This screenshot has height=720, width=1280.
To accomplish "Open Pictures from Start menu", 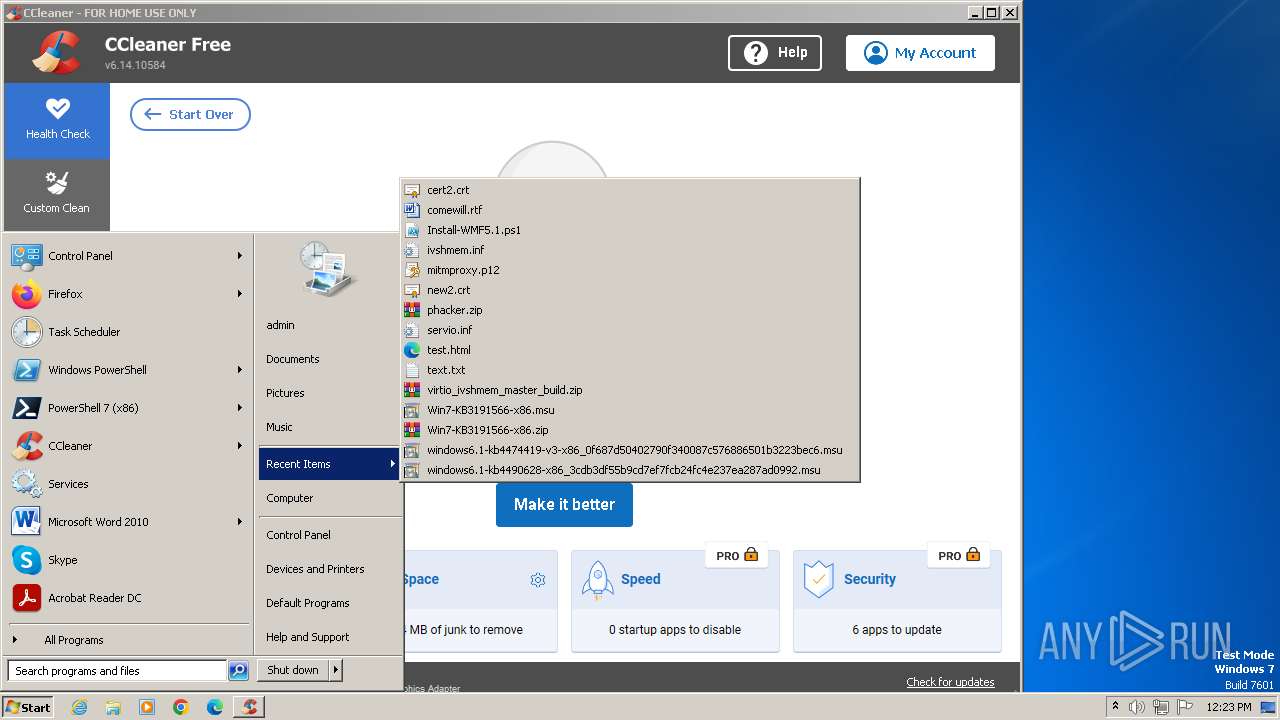I will (x=330, y=393).
